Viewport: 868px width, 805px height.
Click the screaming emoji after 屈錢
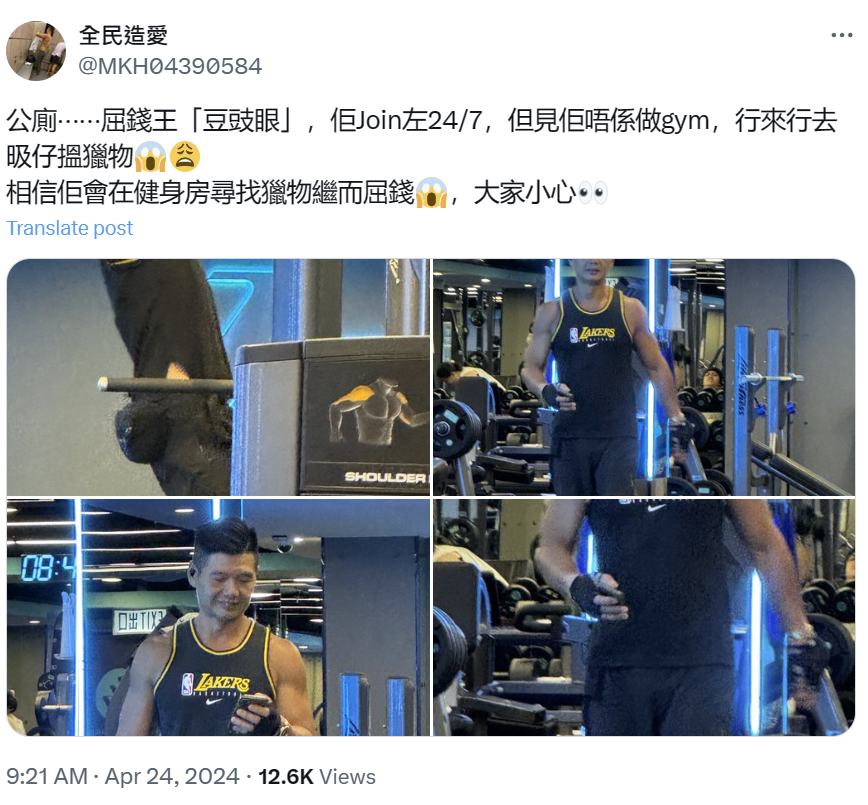431,193
